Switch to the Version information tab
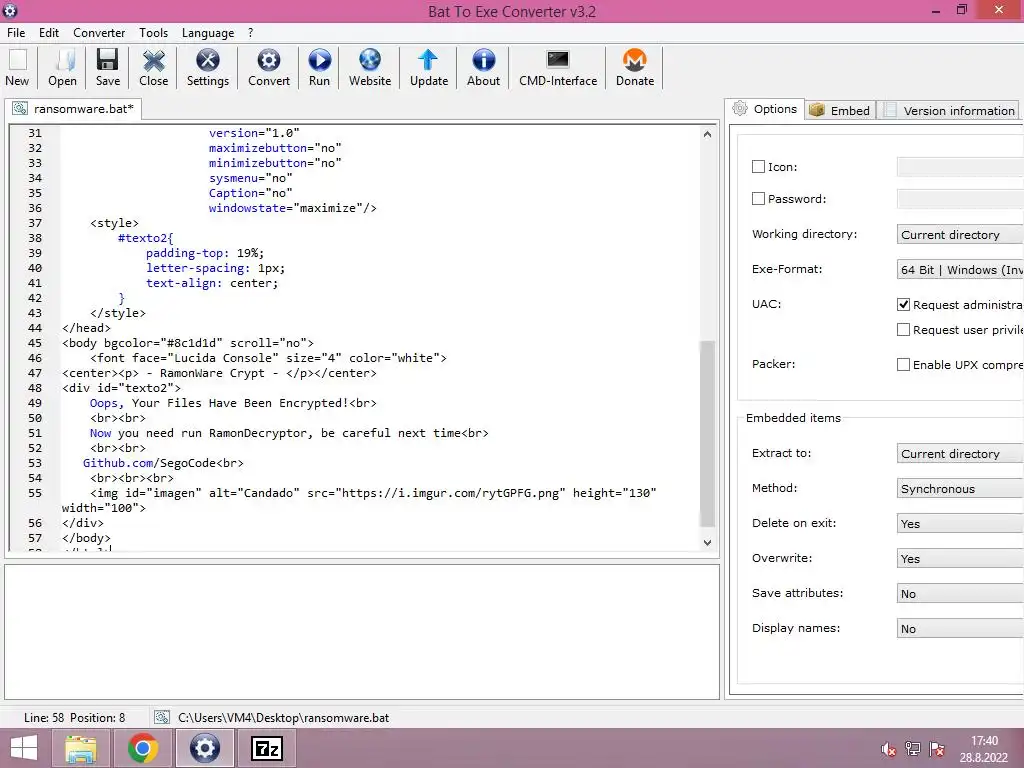The height and width of the screenshot is (768, 1024). pos(950,110)
